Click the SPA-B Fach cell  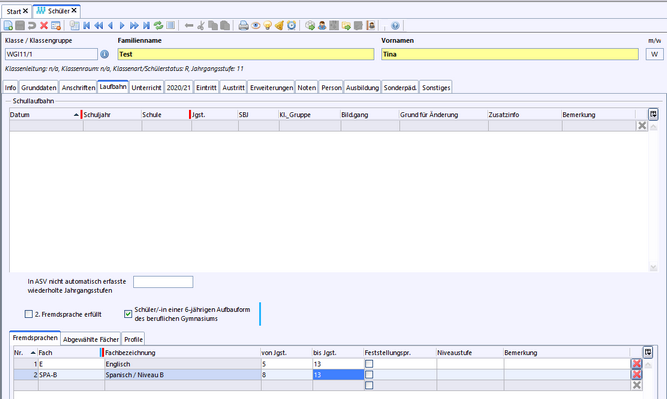click(71, 374)
